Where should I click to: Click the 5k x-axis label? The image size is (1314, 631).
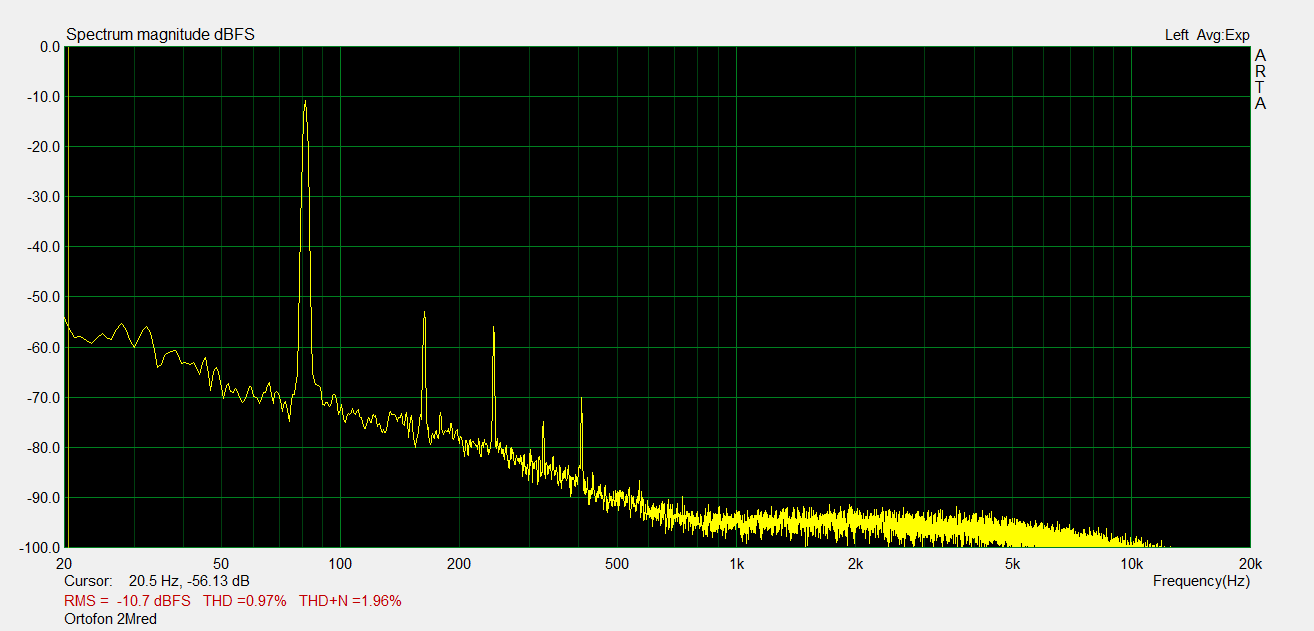click(x=1012, y=563)
